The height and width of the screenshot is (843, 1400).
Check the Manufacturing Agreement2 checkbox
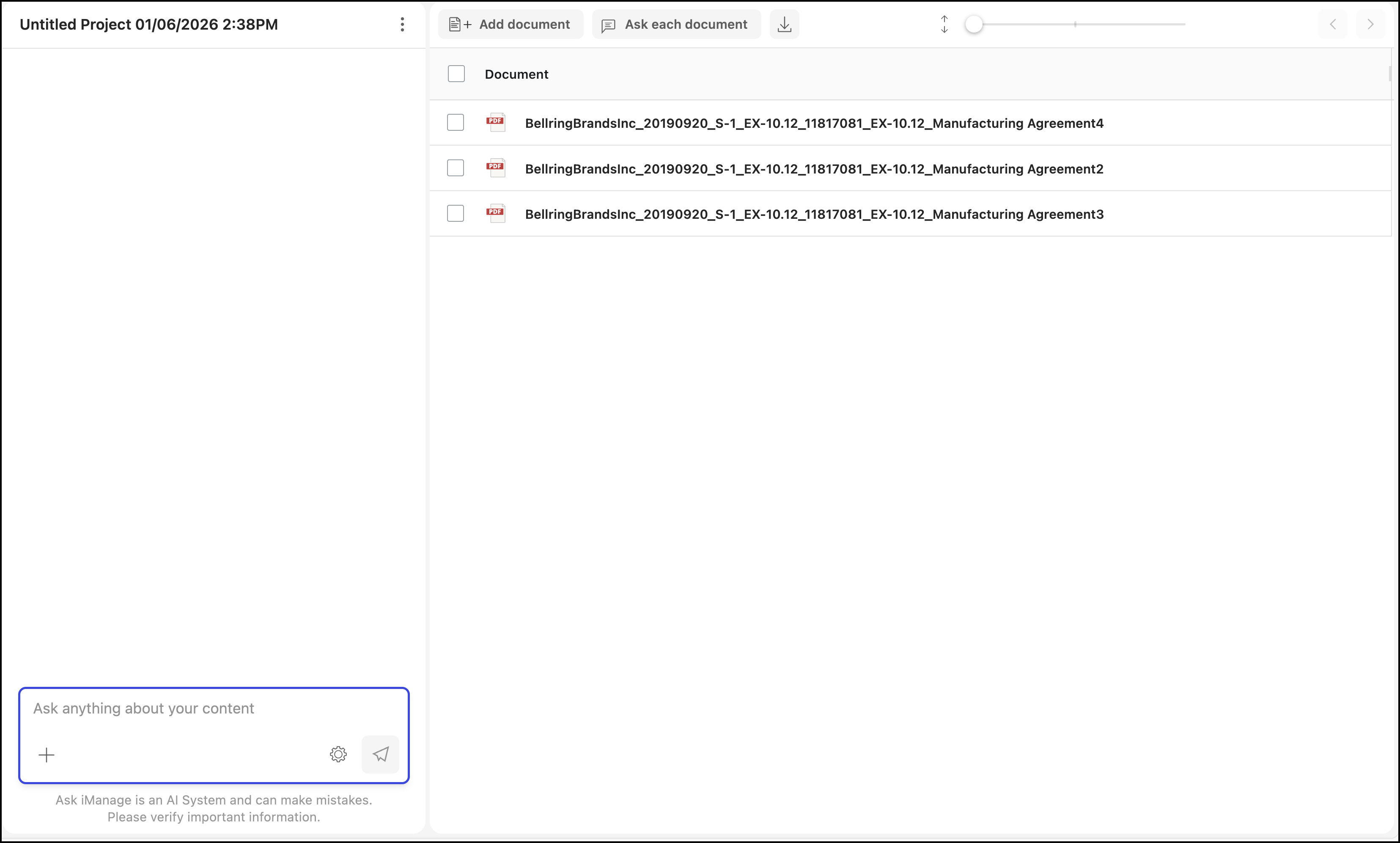pos(455,168)
